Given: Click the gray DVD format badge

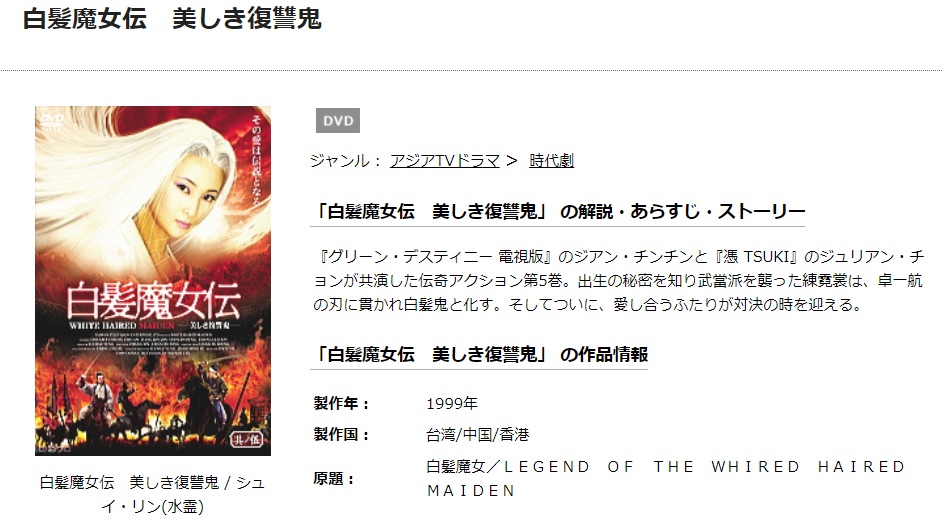Looking at the screenshot, I should click(338, 121).
